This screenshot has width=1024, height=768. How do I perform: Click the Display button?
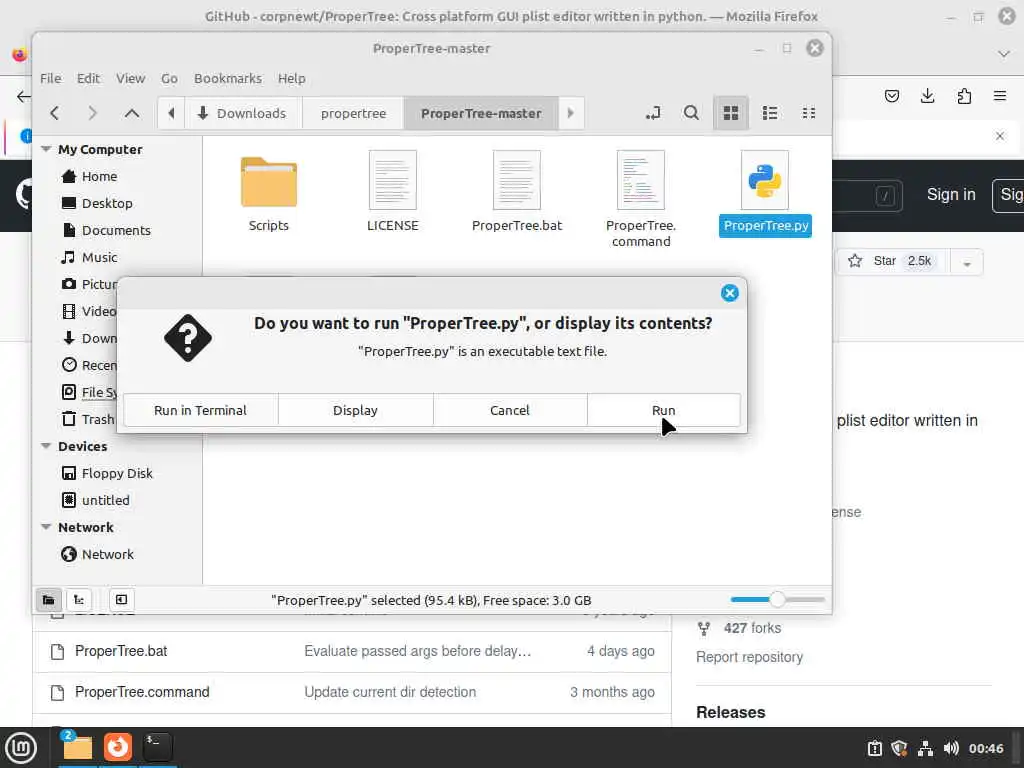(355, 410)
